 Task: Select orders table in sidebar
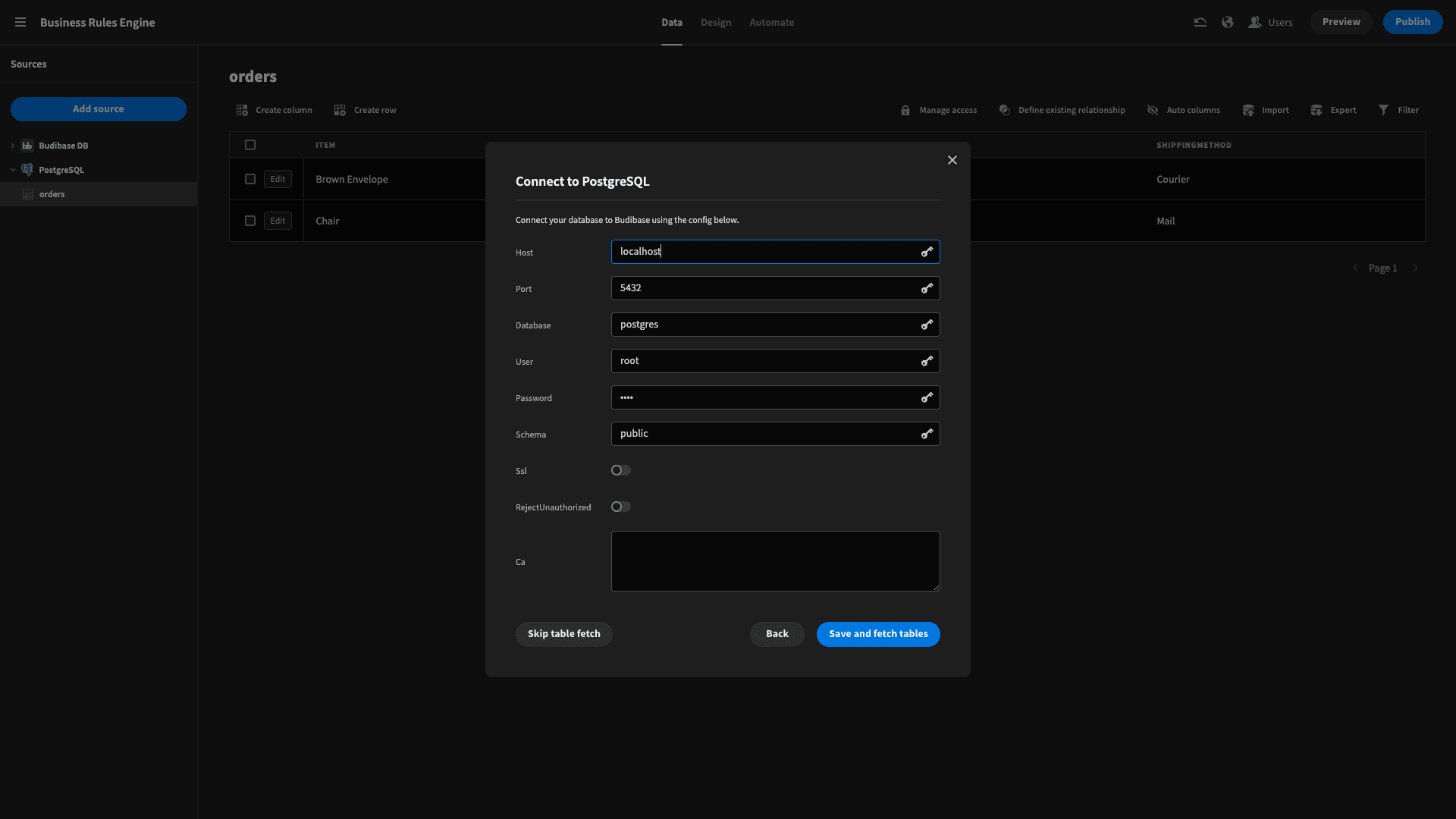click(x=99, y=194)
